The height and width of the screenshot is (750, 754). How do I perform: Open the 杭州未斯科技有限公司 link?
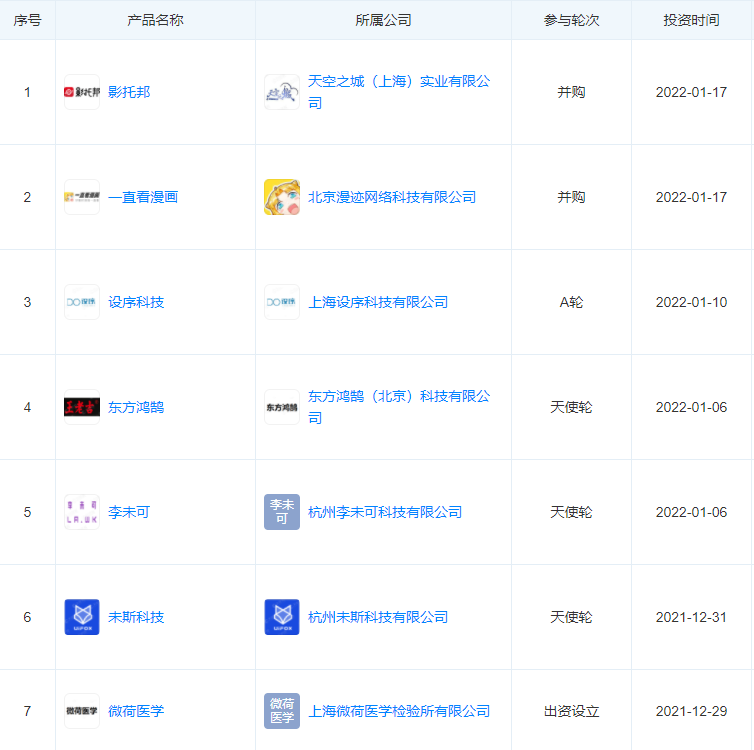[378, 617]
